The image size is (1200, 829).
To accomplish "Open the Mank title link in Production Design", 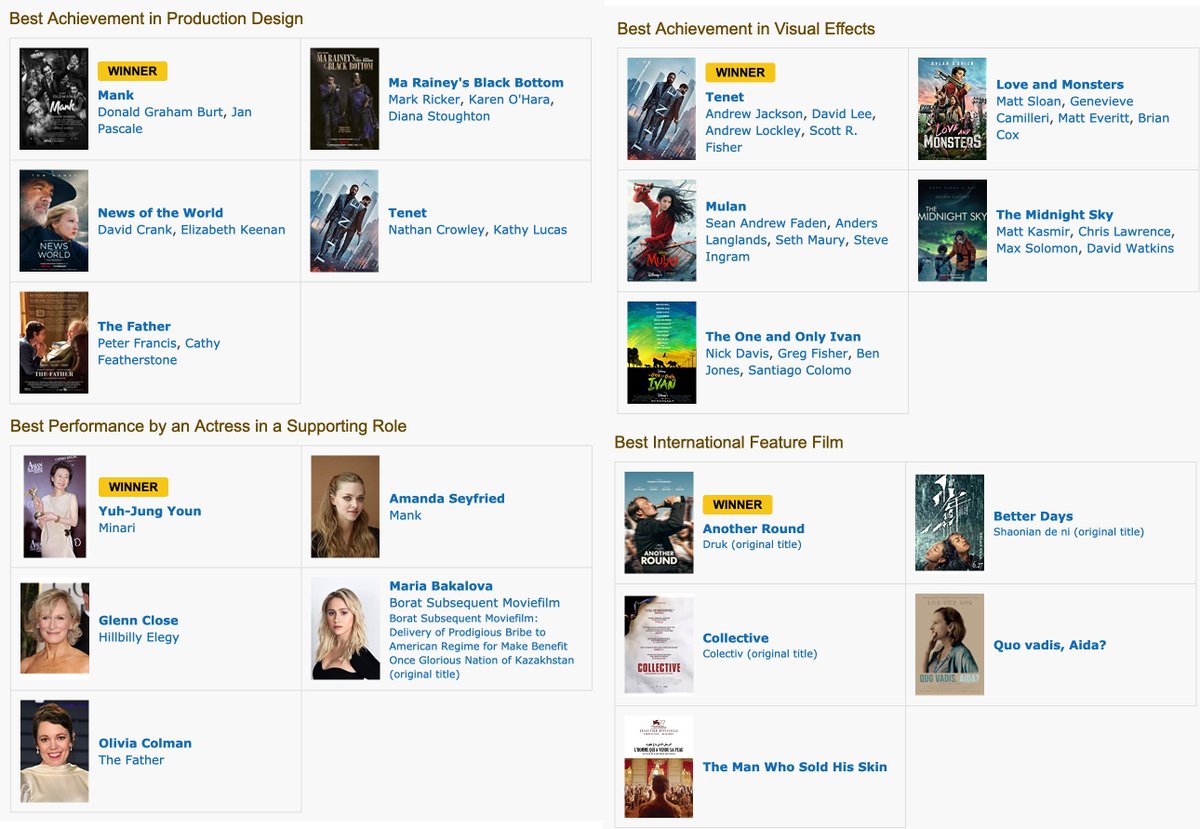I will (116, 95).
